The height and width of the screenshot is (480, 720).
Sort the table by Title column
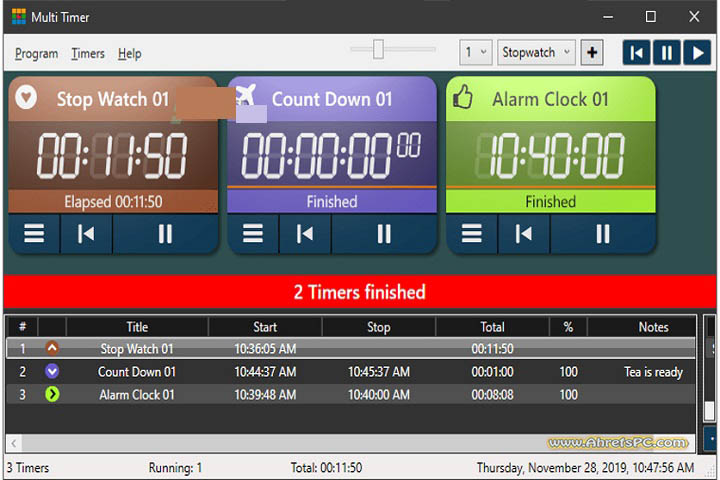[137, 327]
